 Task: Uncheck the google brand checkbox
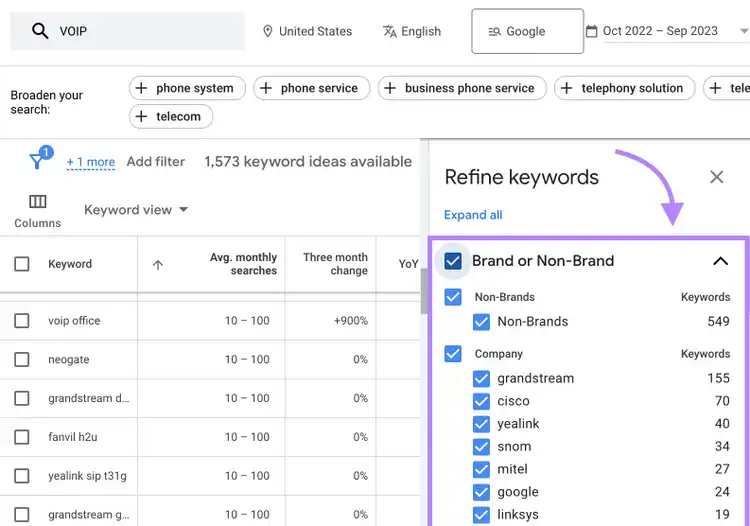click(481, 492)
